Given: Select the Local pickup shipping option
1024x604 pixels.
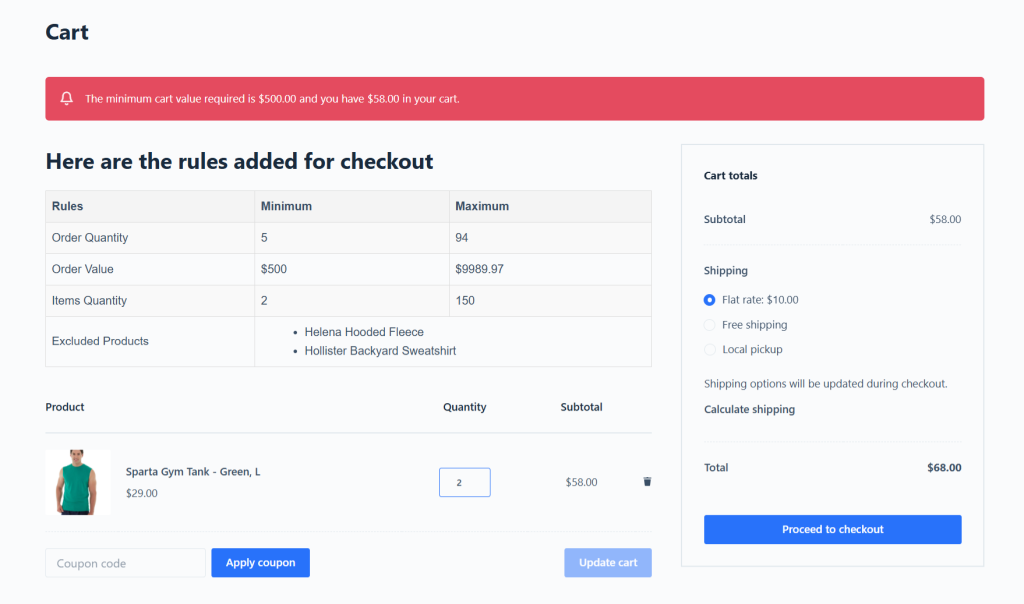Looking at the screenshot, I should coord(710,350).
